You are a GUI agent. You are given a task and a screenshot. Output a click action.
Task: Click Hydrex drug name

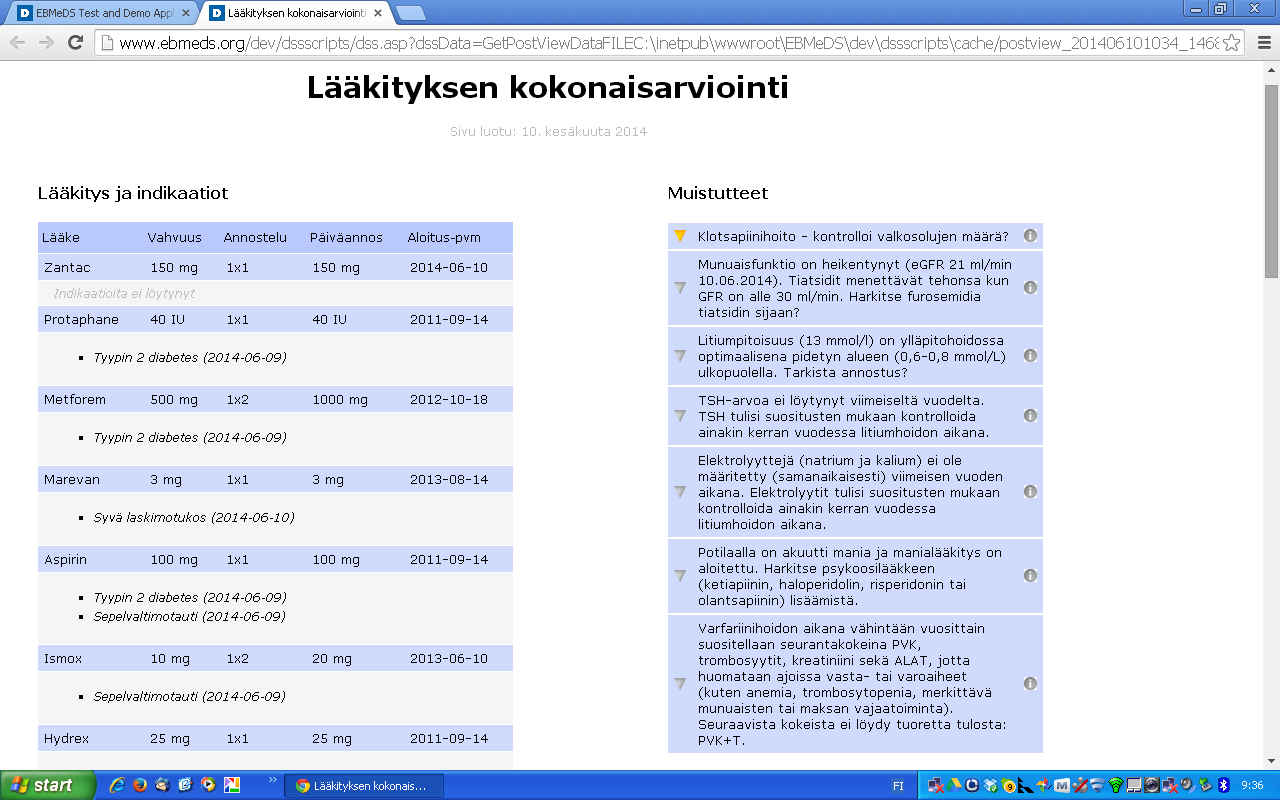coord(67,739)
